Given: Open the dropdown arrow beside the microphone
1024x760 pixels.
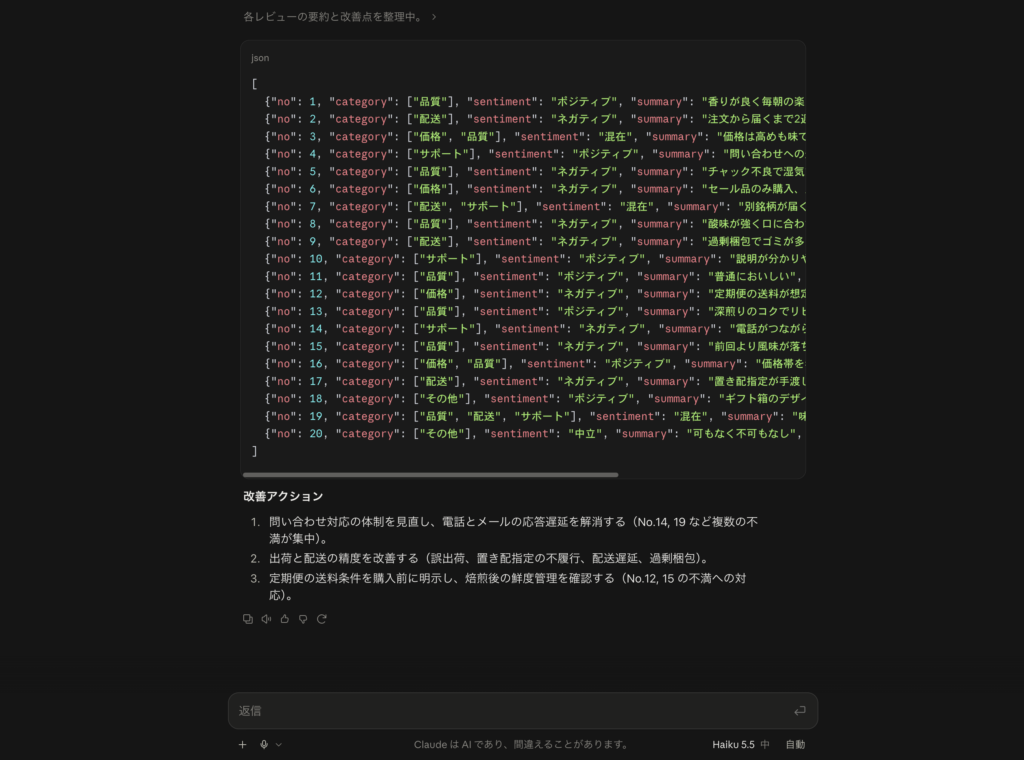Looking at the screenshot, I should [x=279, y=744].
